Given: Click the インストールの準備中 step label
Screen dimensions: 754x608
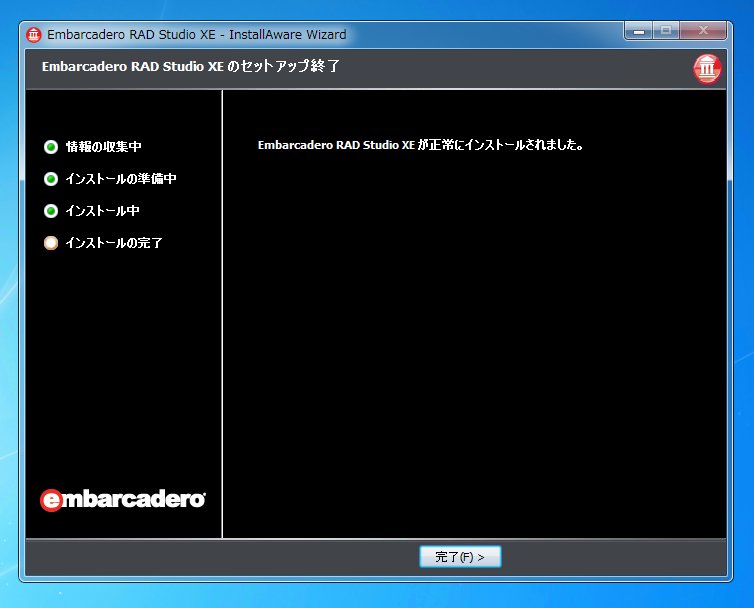Looking at the screenshot, I should click(121, 179).
